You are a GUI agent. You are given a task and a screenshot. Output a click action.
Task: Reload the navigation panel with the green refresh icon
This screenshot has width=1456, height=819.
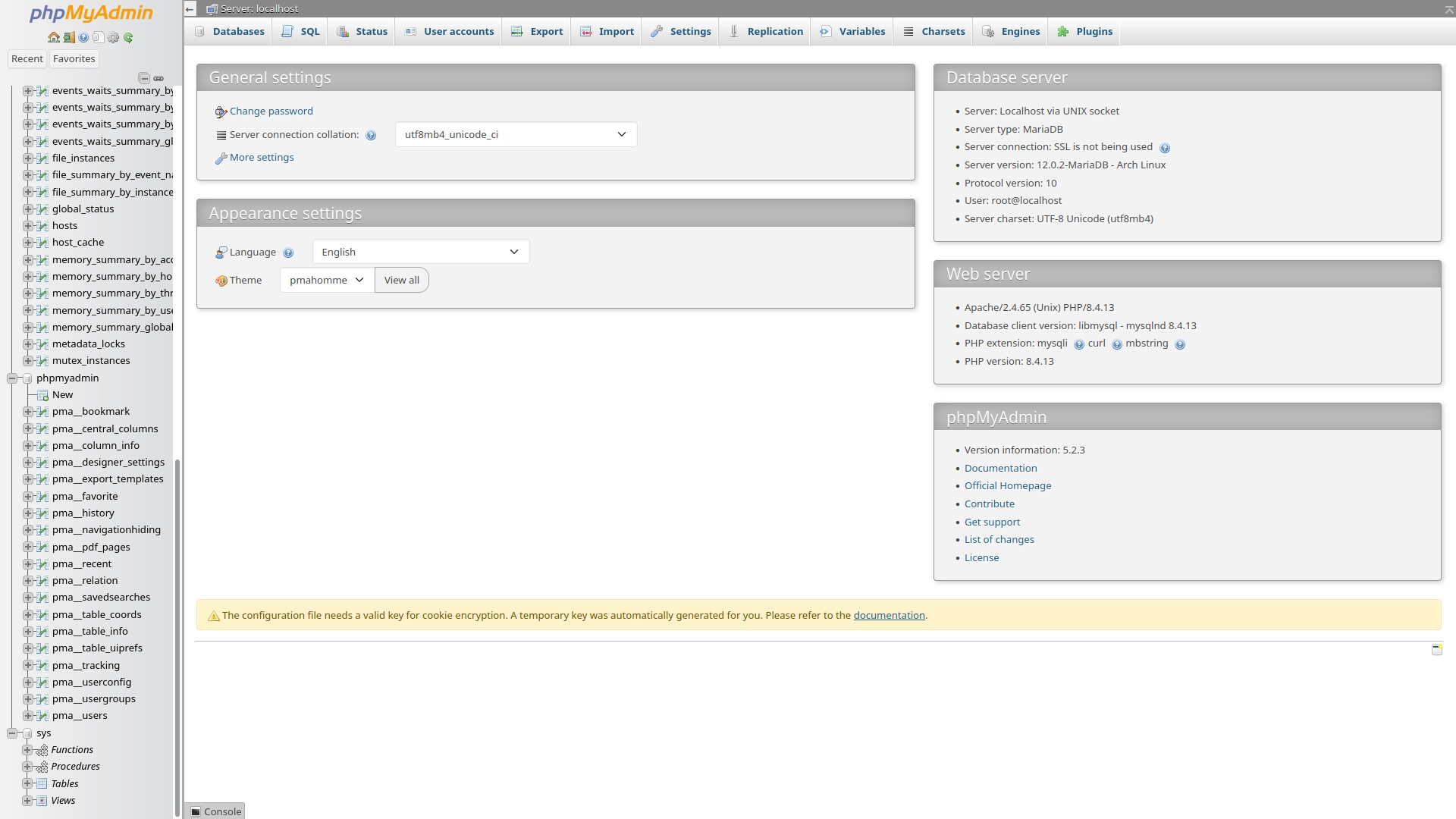tap(128, 37)
